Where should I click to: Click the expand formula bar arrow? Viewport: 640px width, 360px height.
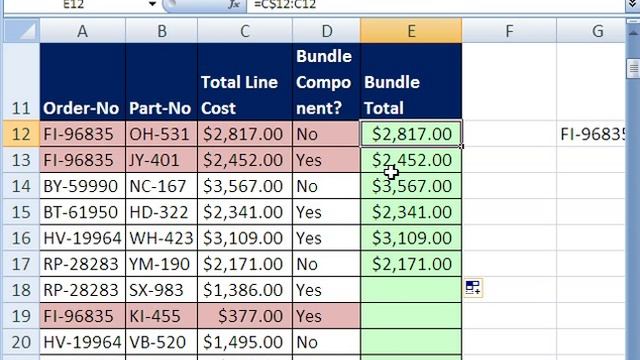(x=632, y=4)
